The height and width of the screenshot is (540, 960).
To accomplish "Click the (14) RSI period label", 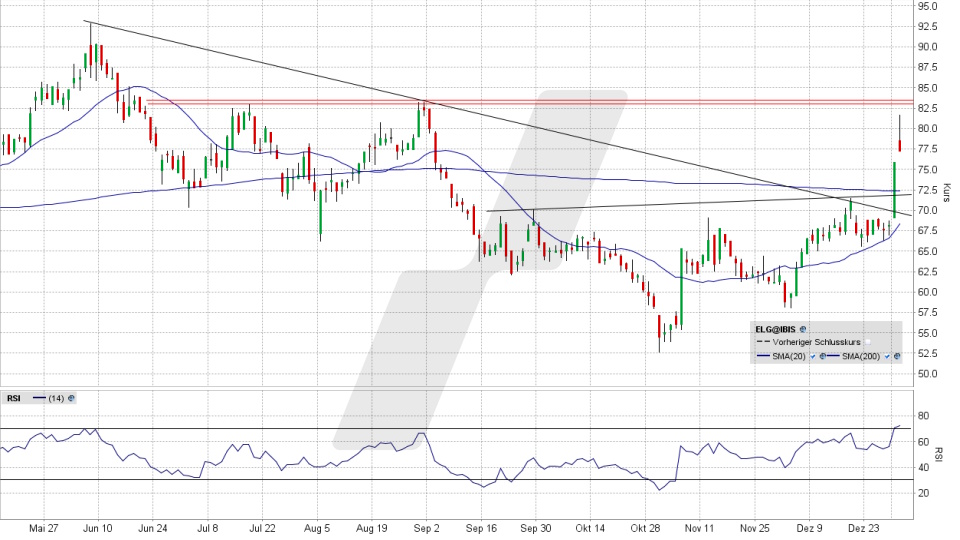I will coord(56,399).
